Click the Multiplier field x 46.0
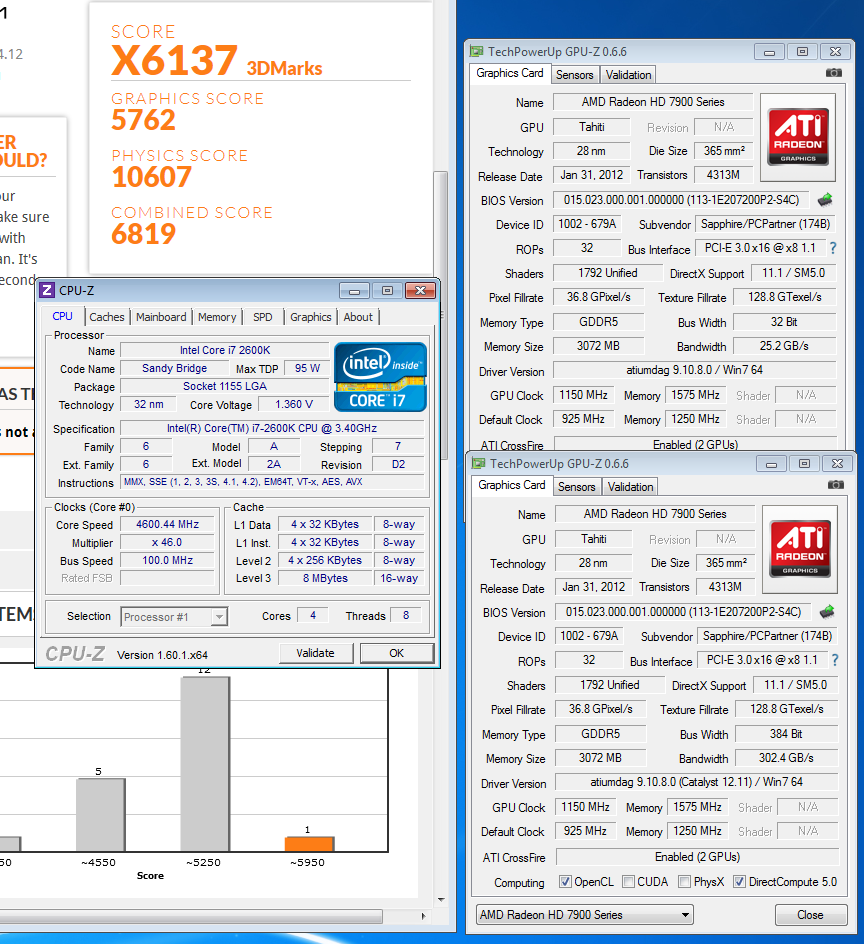 [x=167, y=542]
